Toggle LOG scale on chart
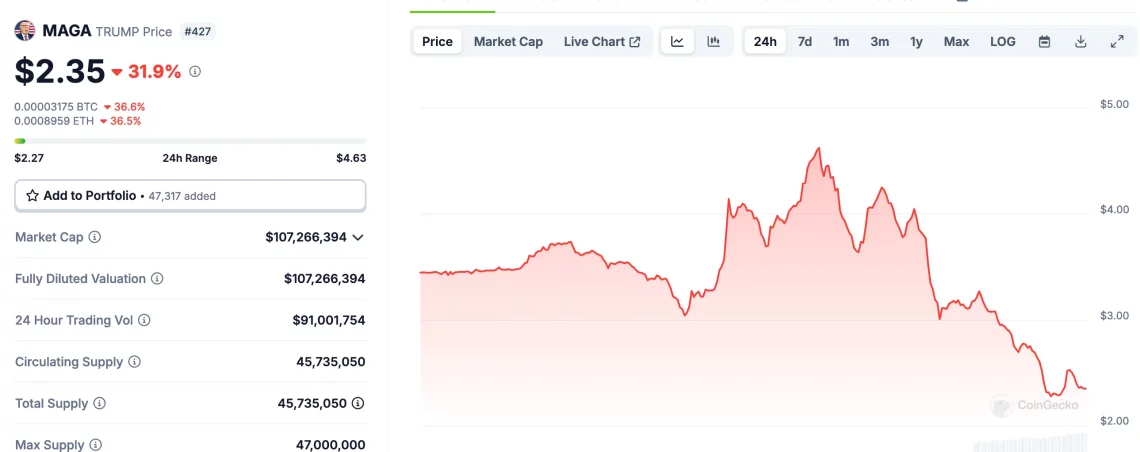This screenshot has height=452, width=1140. 1002,42
